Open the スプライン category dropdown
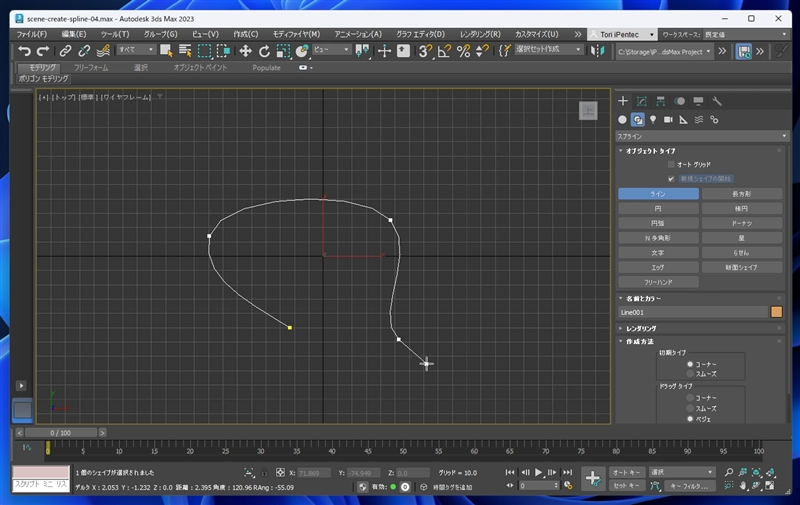The image size is (800, 505). (702, 136)
